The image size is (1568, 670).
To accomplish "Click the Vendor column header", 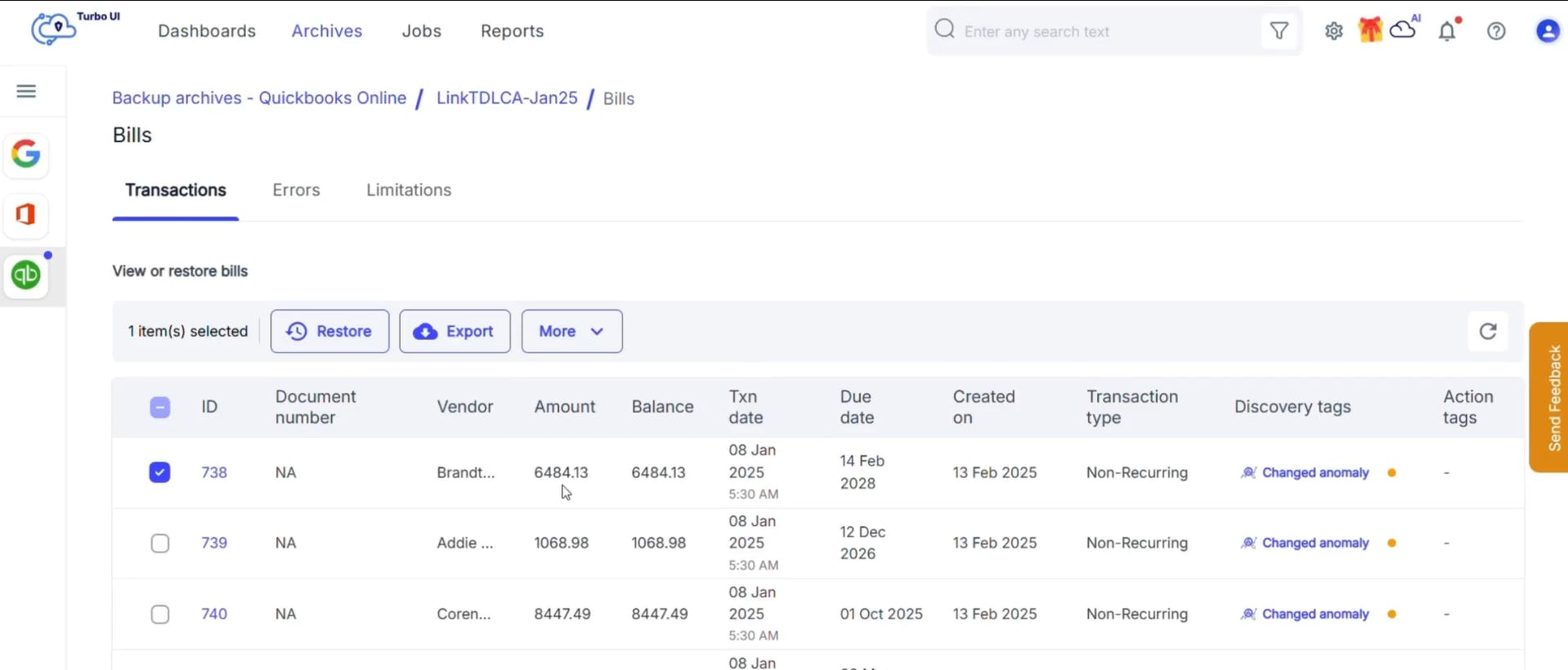I will [x=465, y=407].
